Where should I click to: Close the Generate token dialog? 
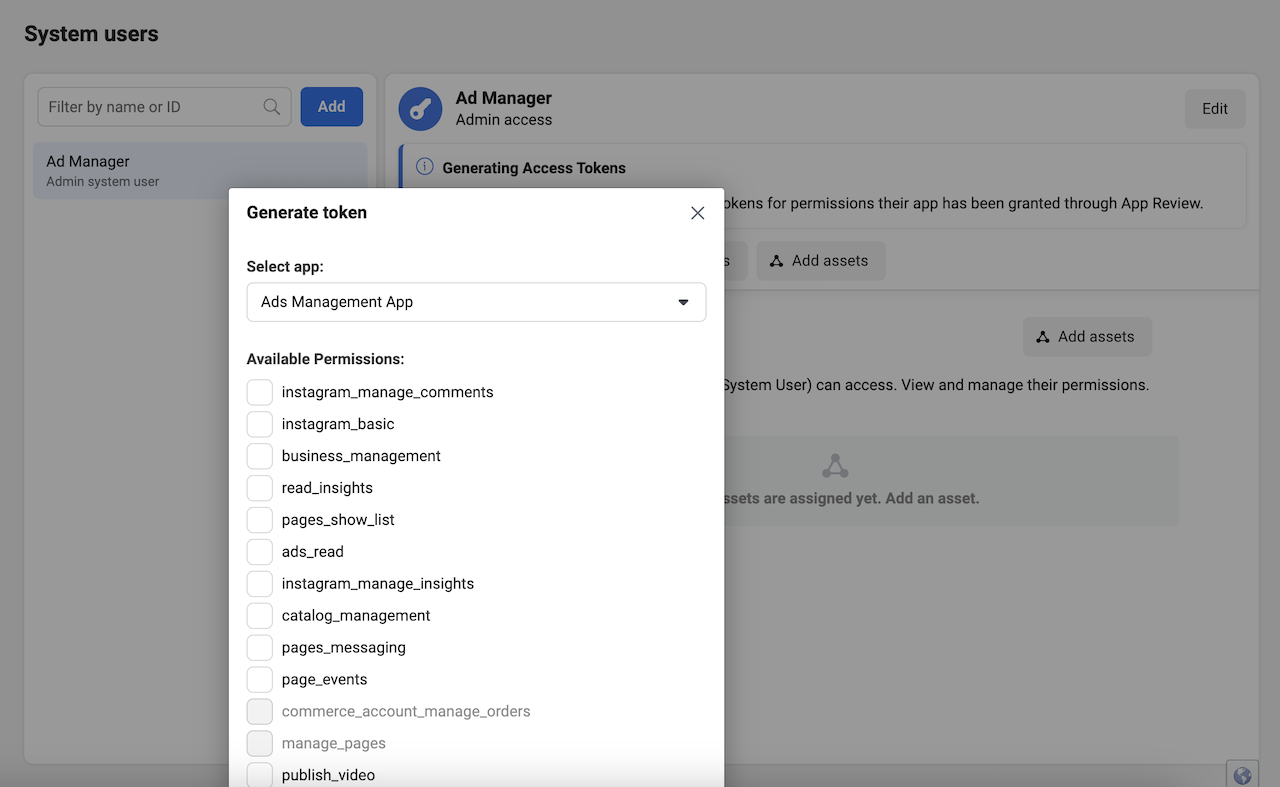point(698,213)
